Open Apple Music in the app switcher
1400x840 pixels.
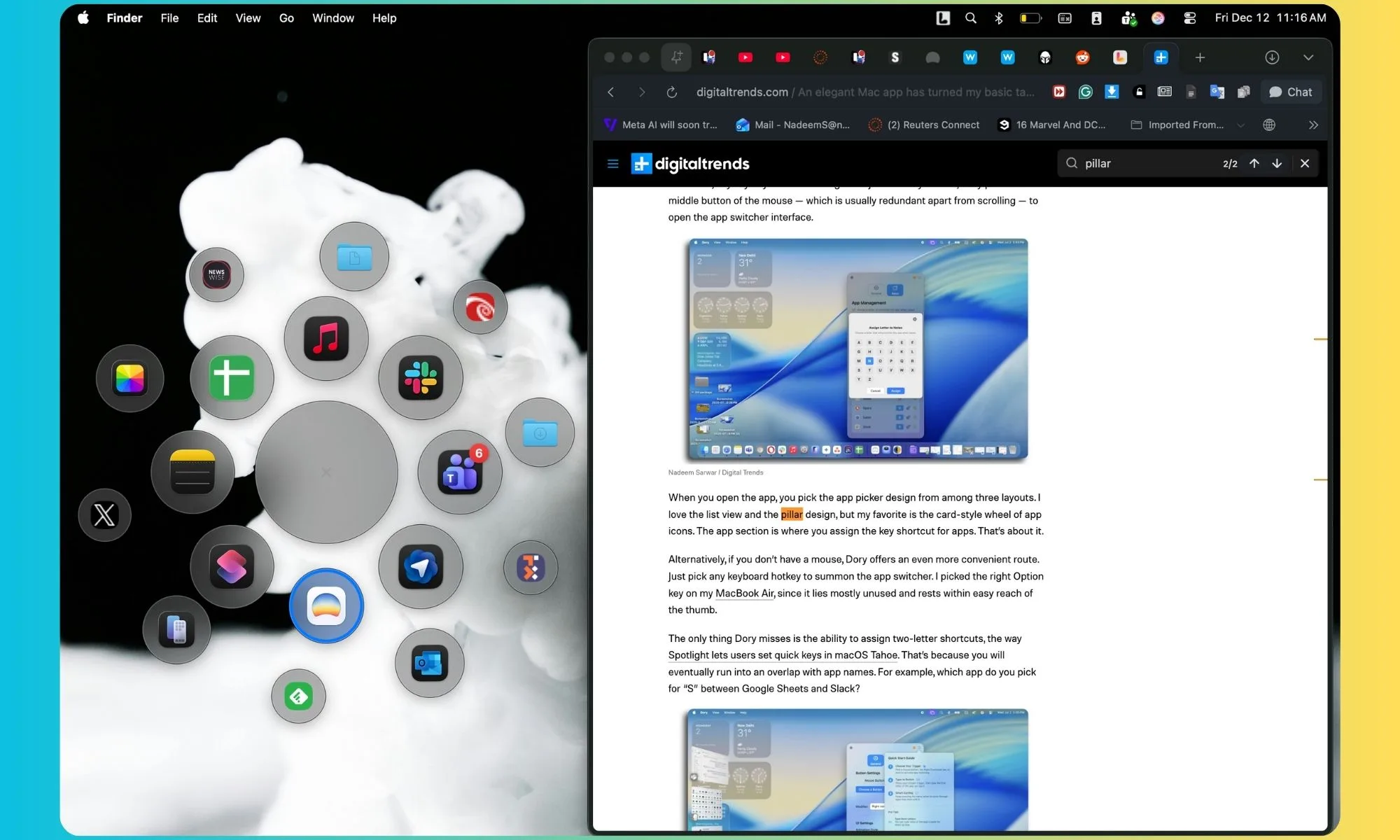326,339
